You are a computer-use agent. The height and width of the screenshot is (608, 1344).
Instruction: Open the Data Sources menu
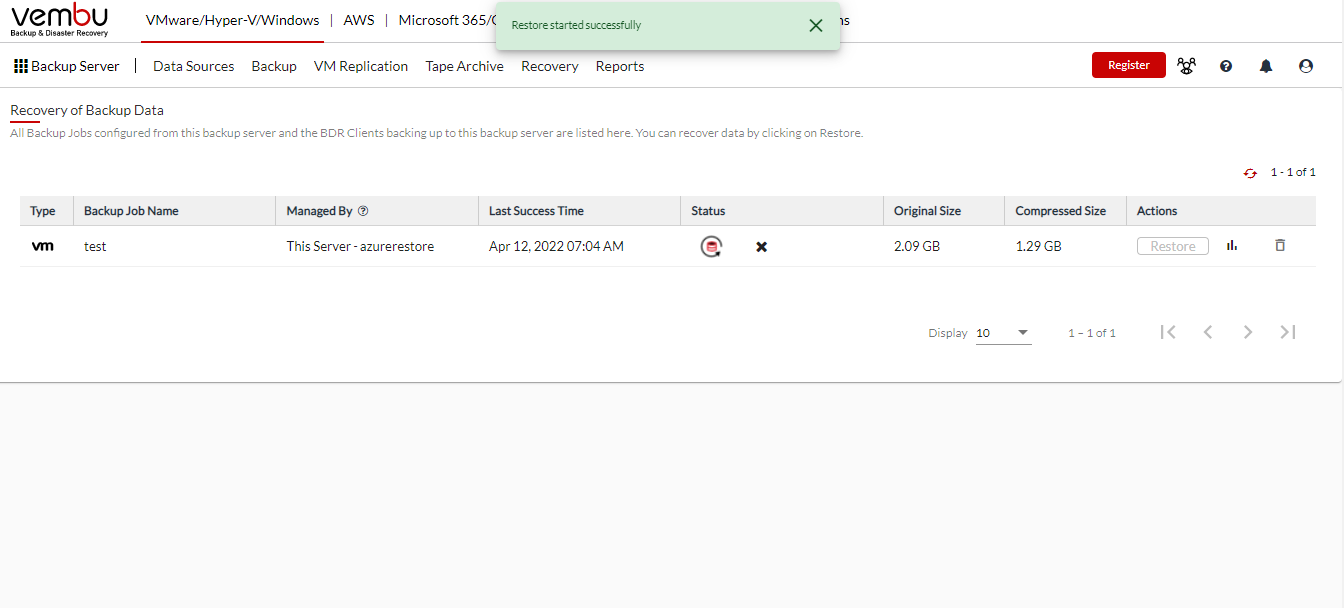pos(193,66)
